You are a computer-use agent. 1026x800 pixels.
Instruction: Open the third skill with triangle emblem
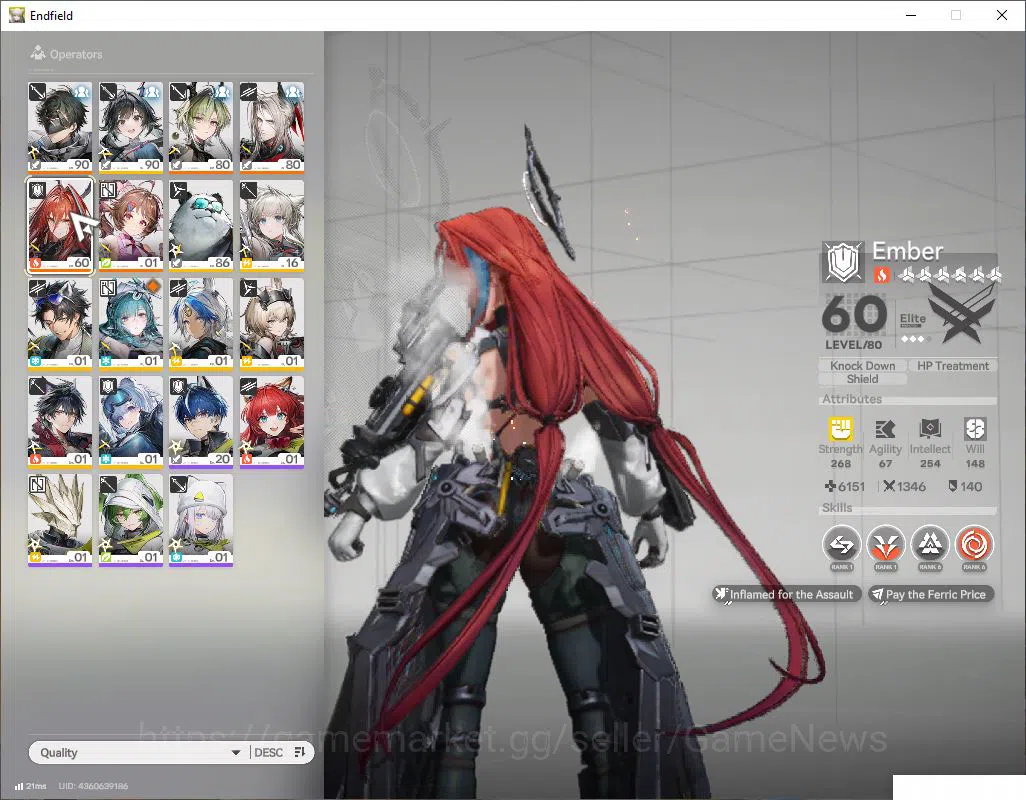point(930,546)
